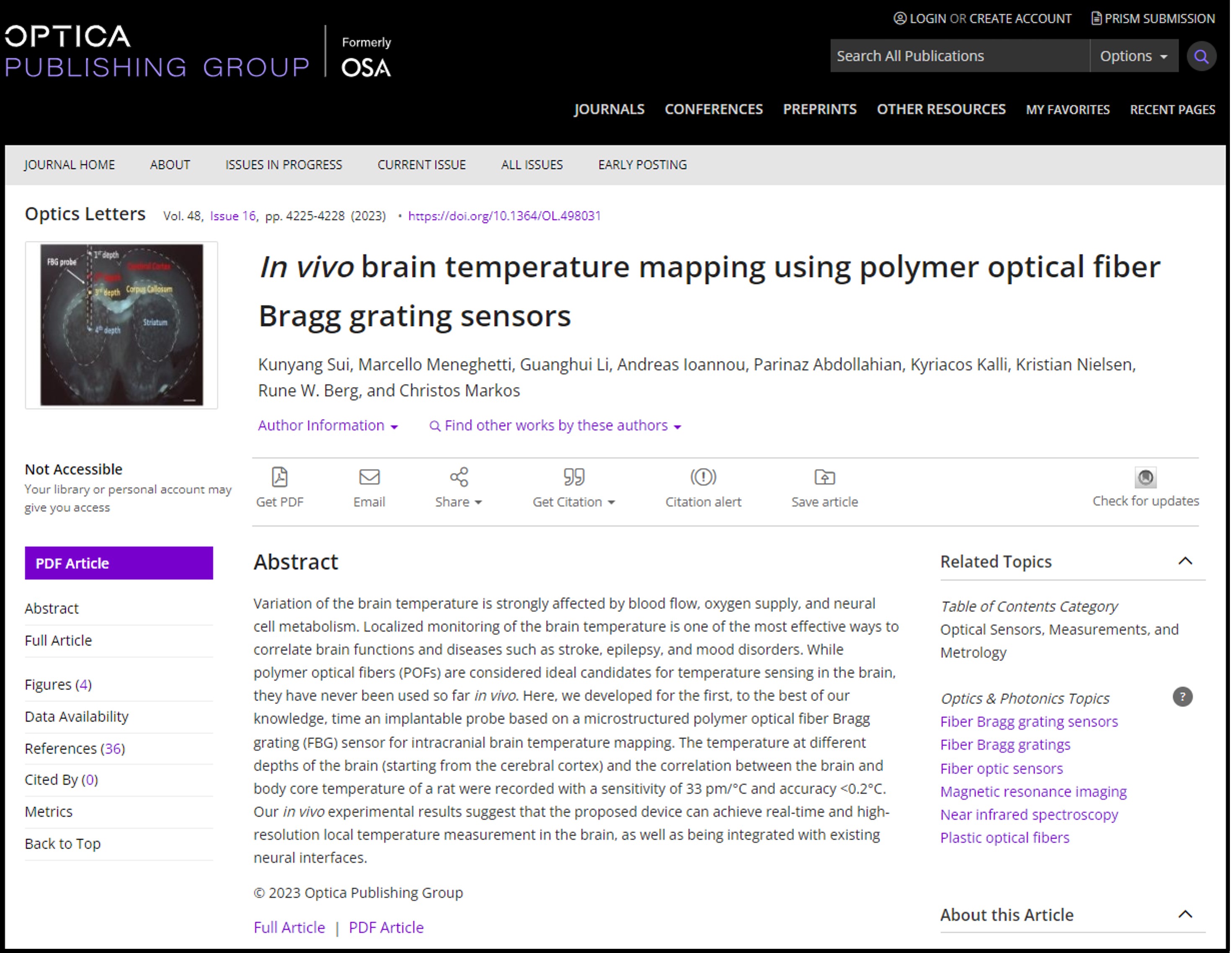The height and width of the screenshot is (953, 1232).
Task: Click the Optics & Photonics Topics help icon
Action: (1182, 697)
